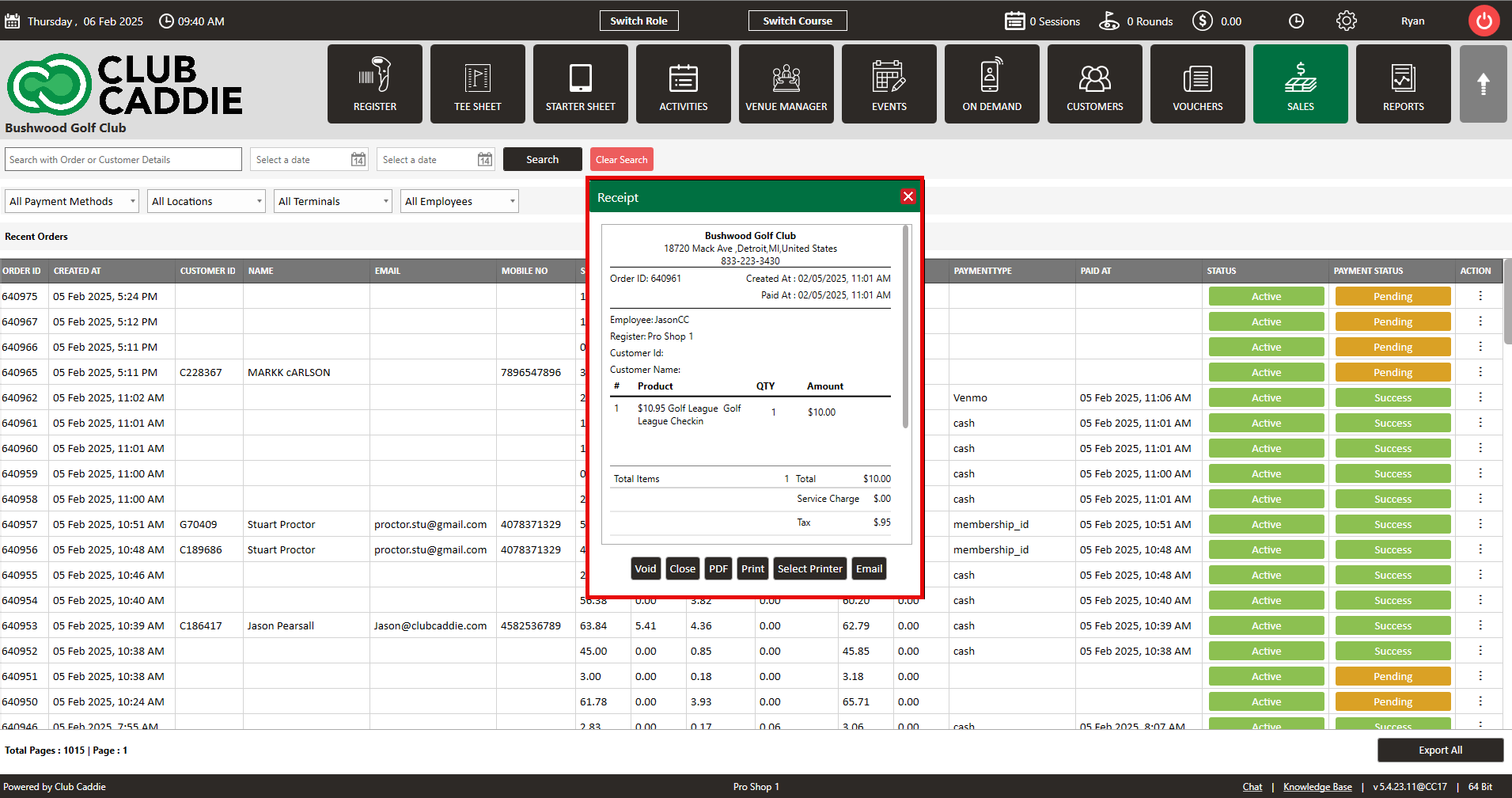Screen dimensions: 1512x798
Task: Expand All Employees dropdown
Action: point(460,201)
